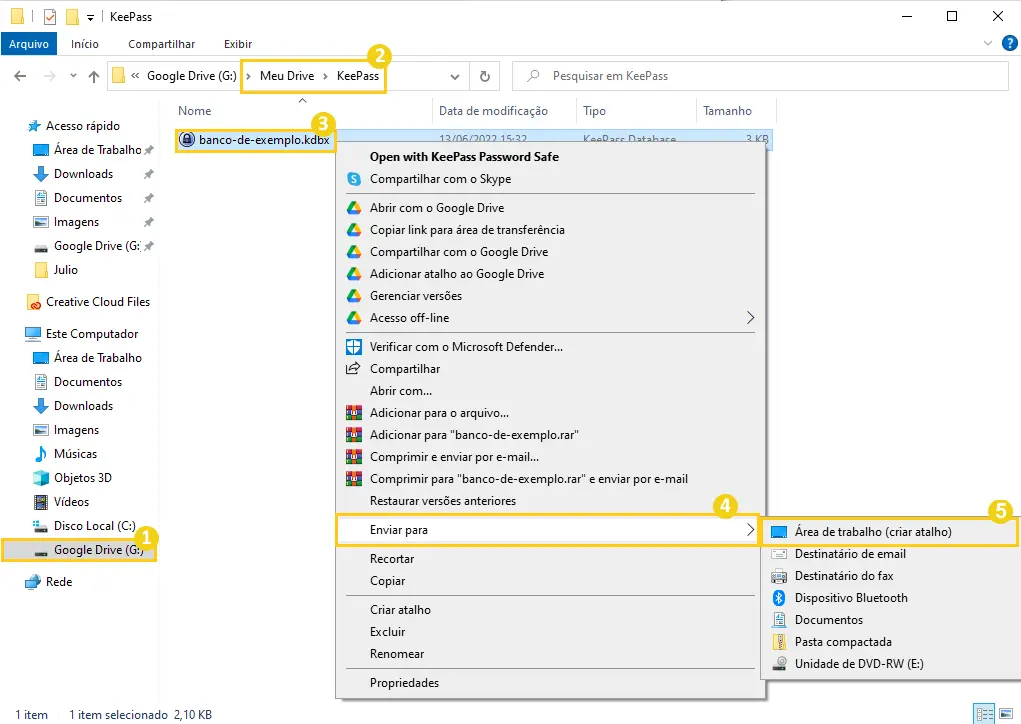Switch to the Início ribbon tab
Screen dimensions: 1021x724
click(85, 44)
